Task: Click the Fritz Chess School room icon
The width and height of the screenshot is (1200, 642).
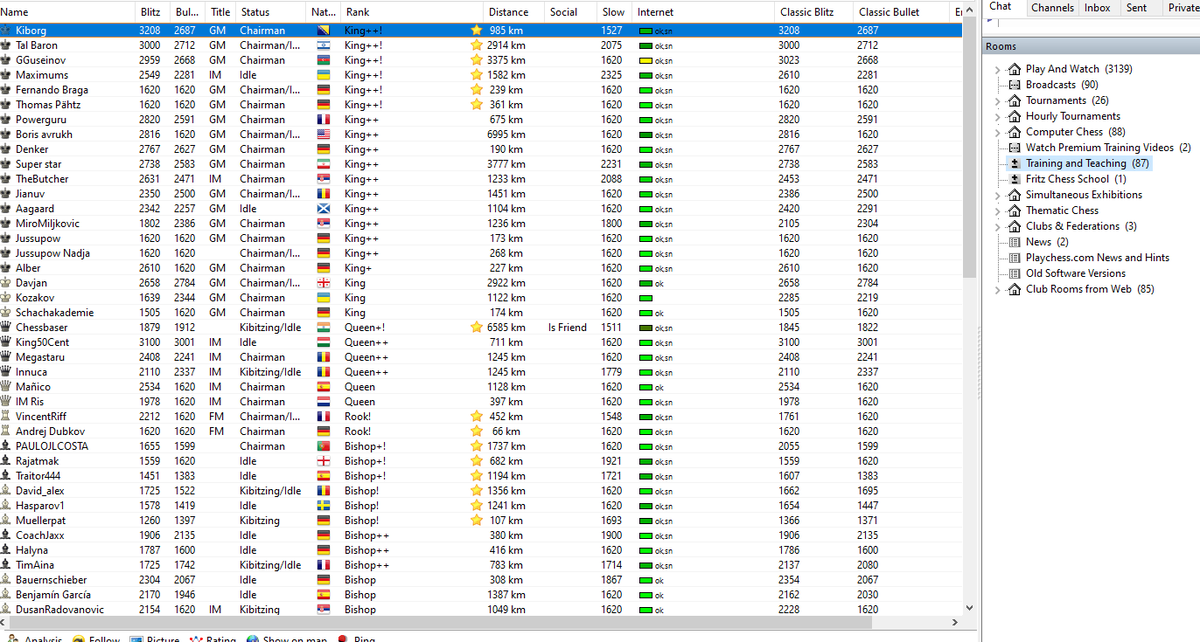Action: point(1014,179)
